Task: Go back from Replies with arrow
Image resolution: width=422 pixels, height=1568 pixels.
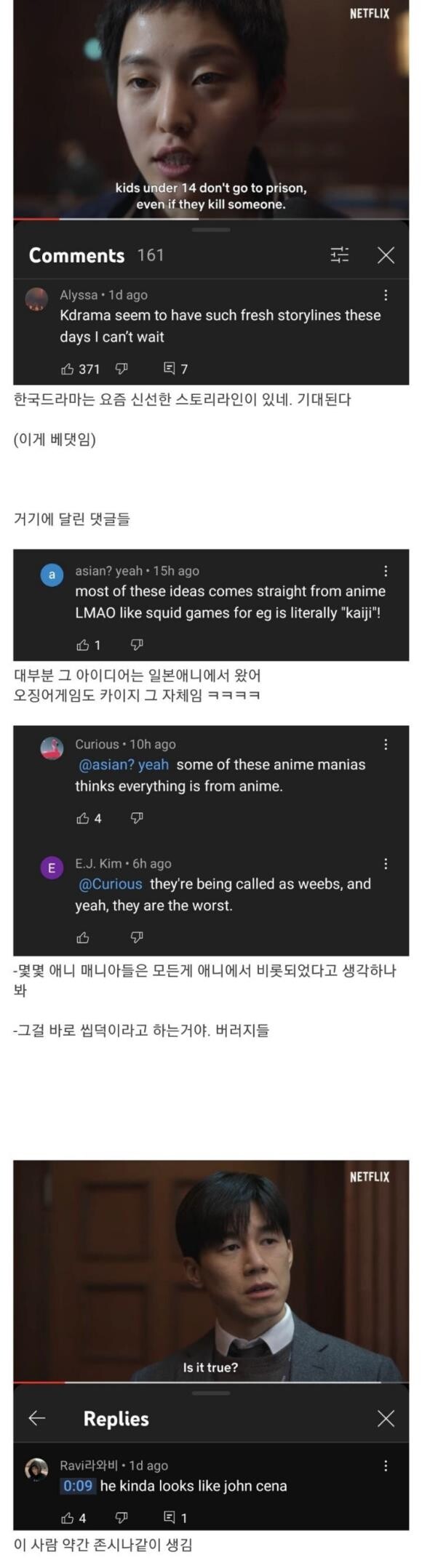Action: [37, 1418]
